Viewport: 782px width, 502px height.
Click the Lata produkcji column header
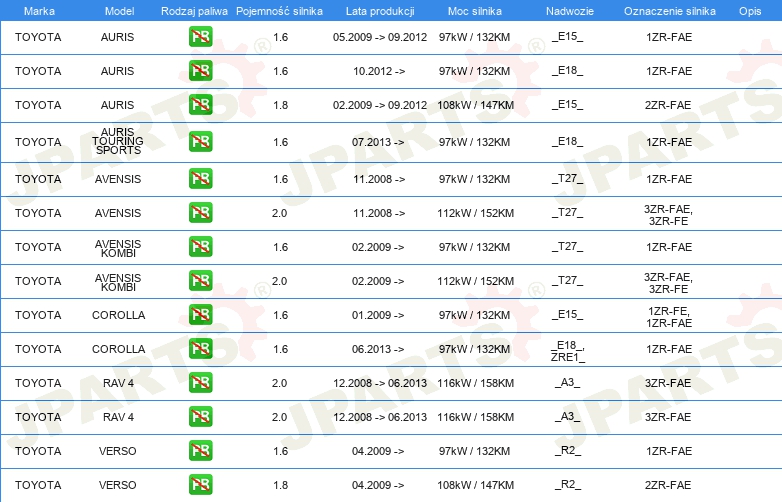point(380,11)
